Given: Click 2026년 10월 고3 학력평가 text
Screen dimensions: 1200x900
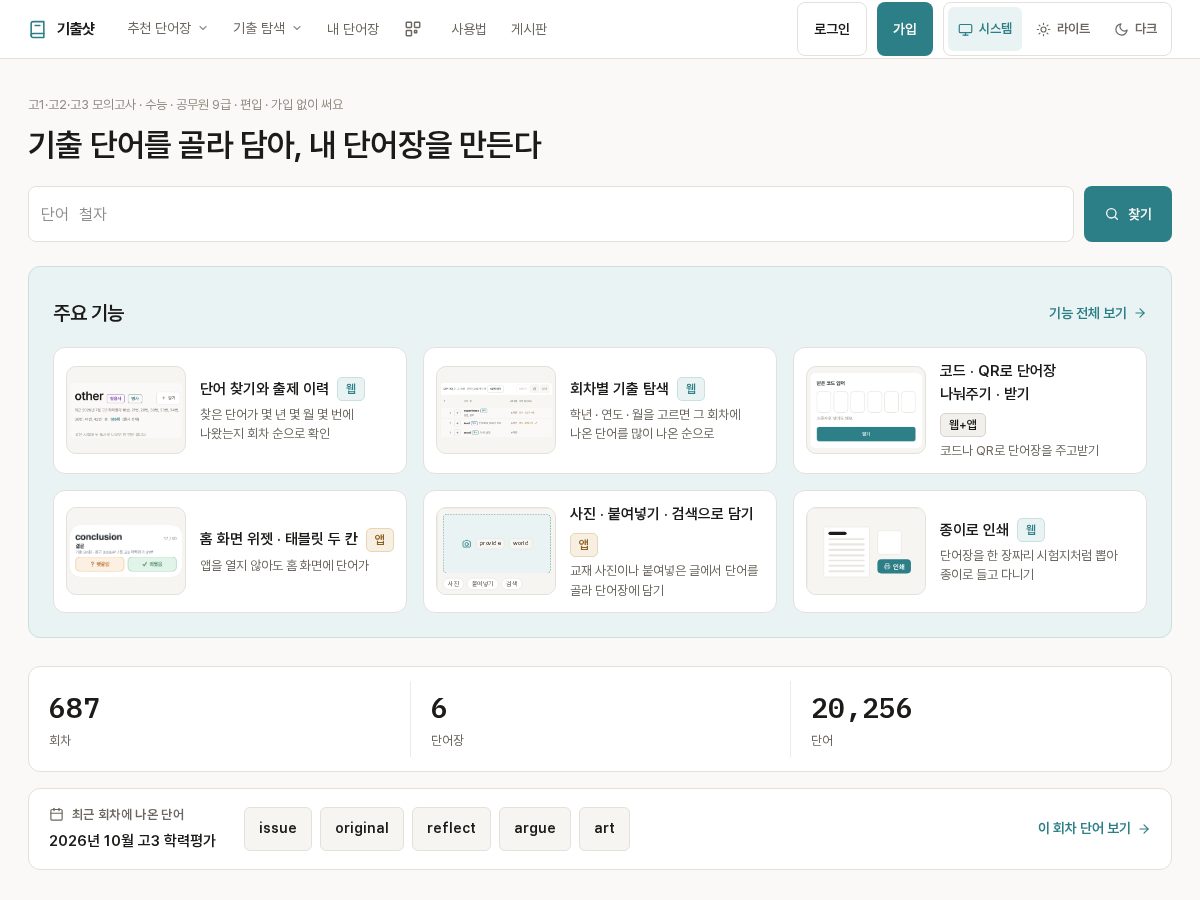Looking at the screenshot, I should coord(132,841).
